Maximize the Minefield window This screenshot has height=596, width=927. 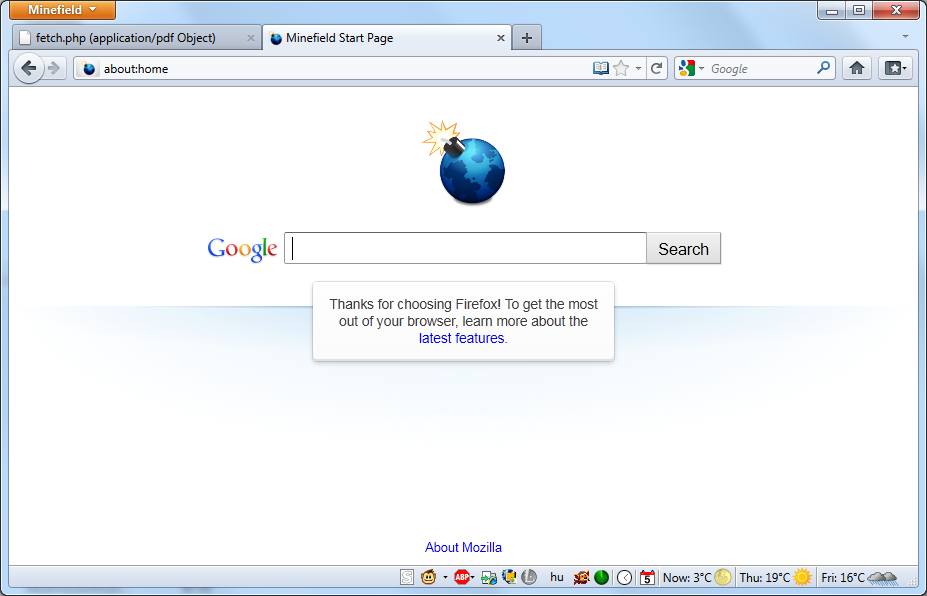pos(859,10)
